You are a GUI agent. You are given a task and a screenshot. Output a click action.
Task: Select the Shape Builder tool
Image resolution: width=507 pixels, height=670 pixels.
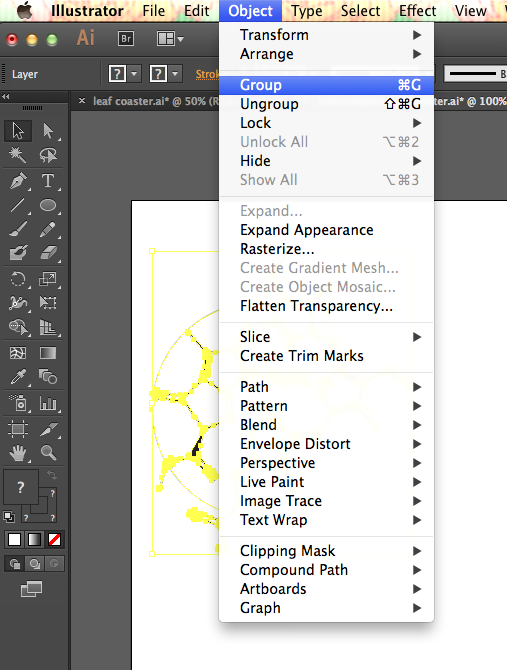tap(18, 327)
